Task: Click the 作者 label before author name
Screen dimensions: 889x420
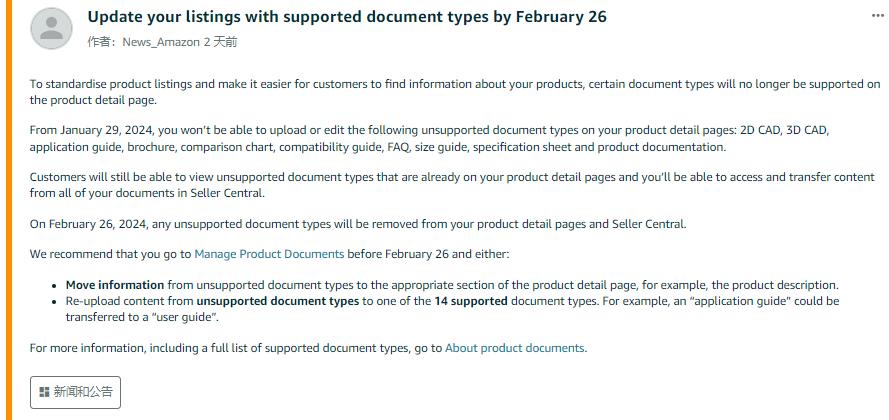Action: pos(99,43)
